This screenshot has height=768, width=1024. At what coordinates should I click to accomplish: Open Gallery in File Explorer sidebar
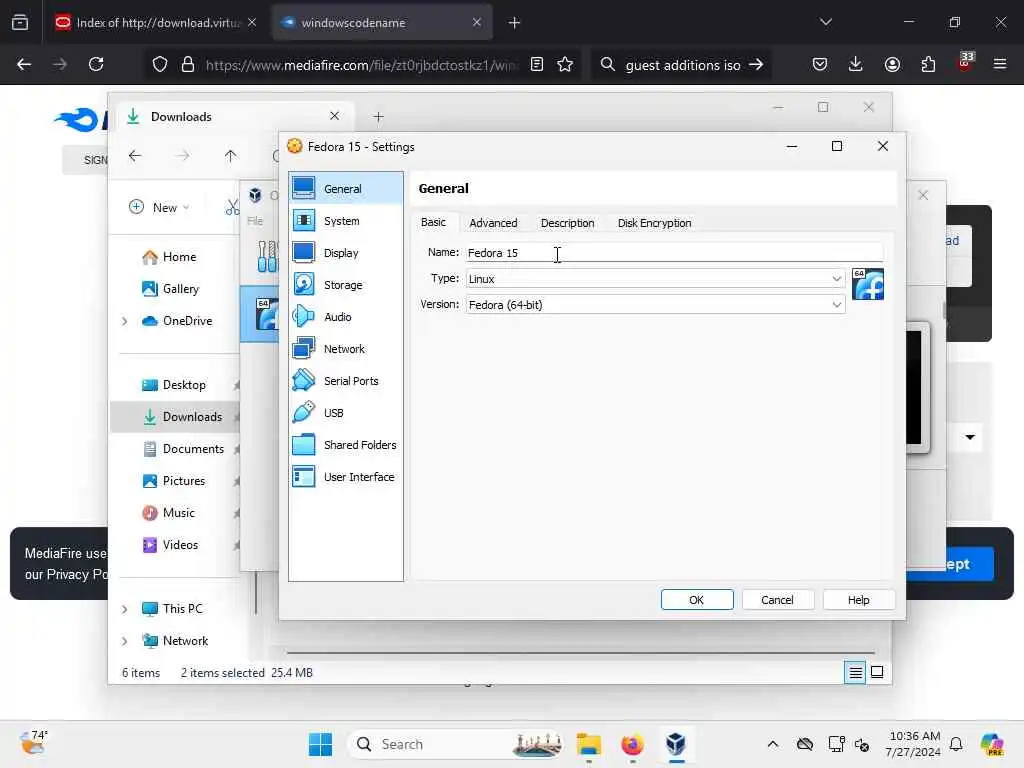pos(170,289)
